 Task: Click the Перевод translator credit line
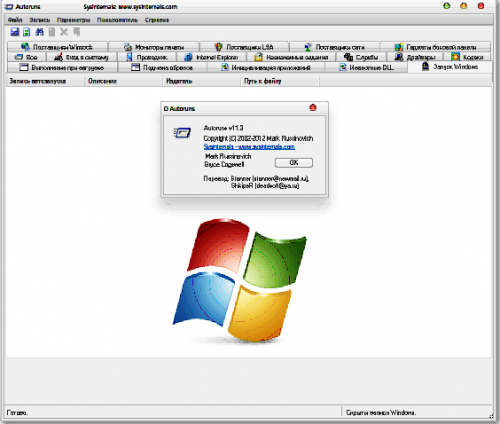coord(256,179)
